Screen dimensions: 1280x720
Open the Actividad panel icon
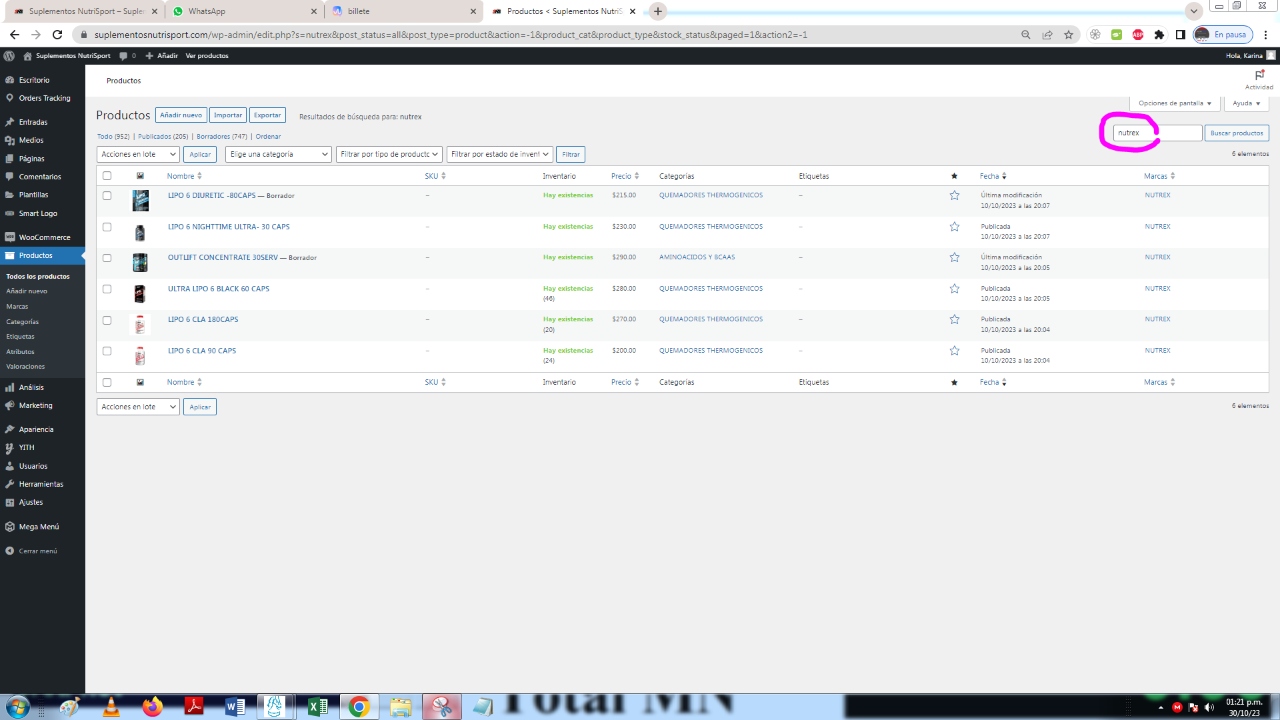tap(1259, 75)
